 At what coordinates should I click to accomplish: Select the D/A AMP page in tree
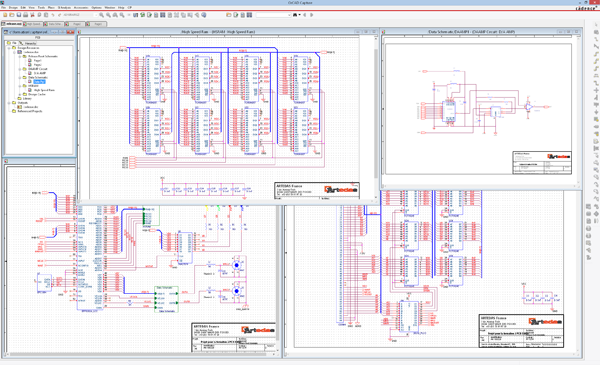(x=40, y=73)
